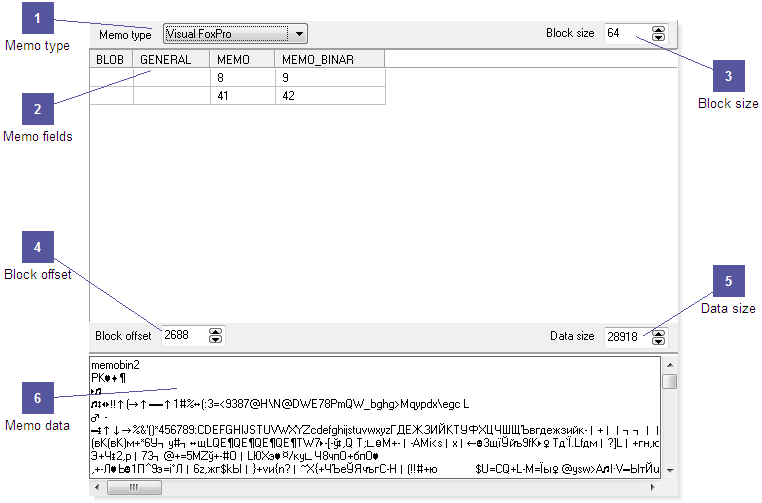The image size is (762, 503).
Task: Select the BLOB column header
Action: [x=111, y=59]
